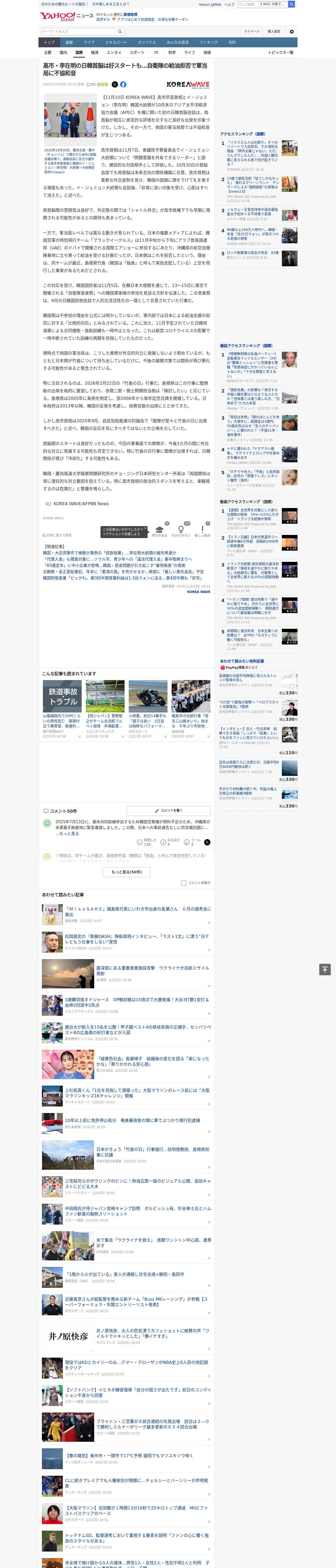
Task: Open the 'ＭｉｓｓＳＡＫＥ' Fukushima representative article
Action: pos(138,911)
